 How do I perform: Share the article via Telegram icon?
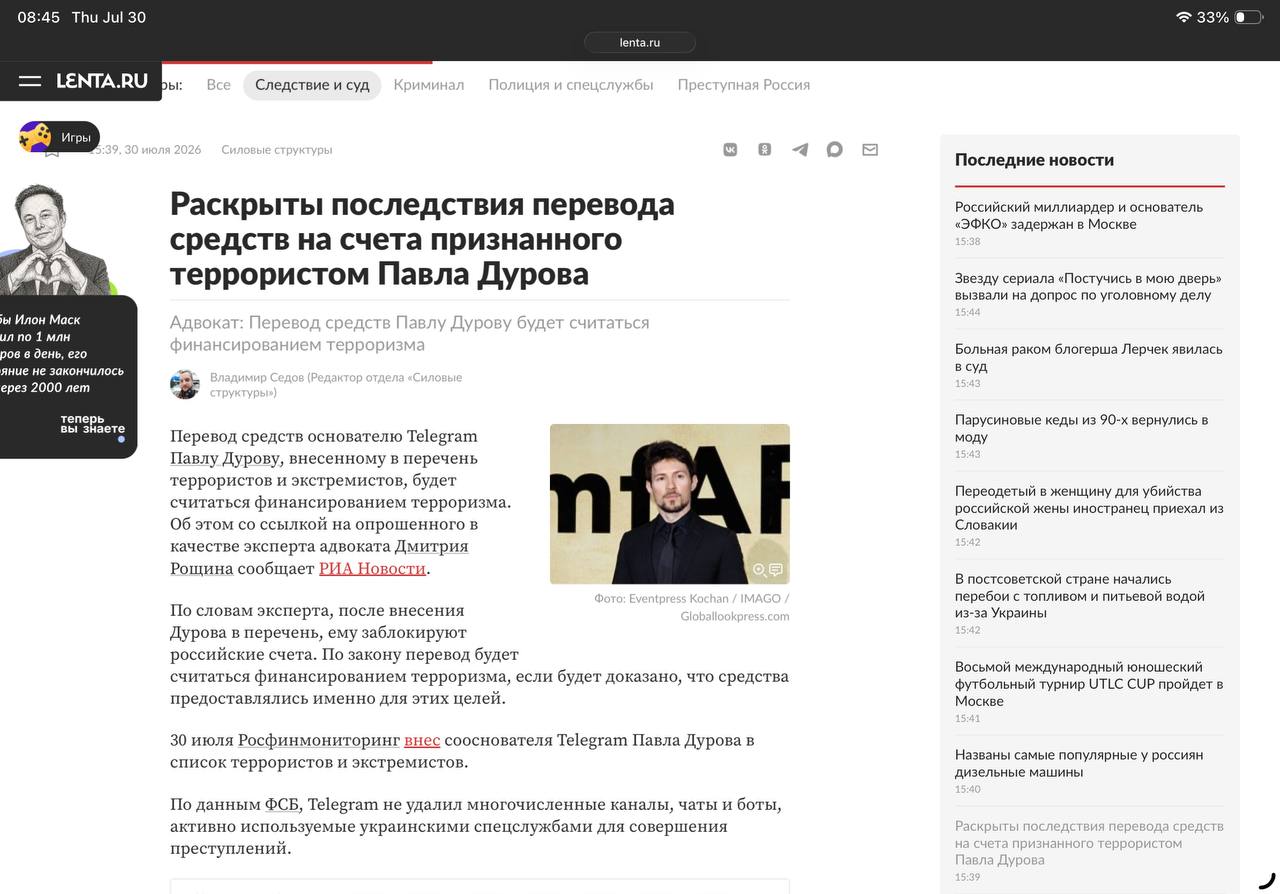point(800,150)
